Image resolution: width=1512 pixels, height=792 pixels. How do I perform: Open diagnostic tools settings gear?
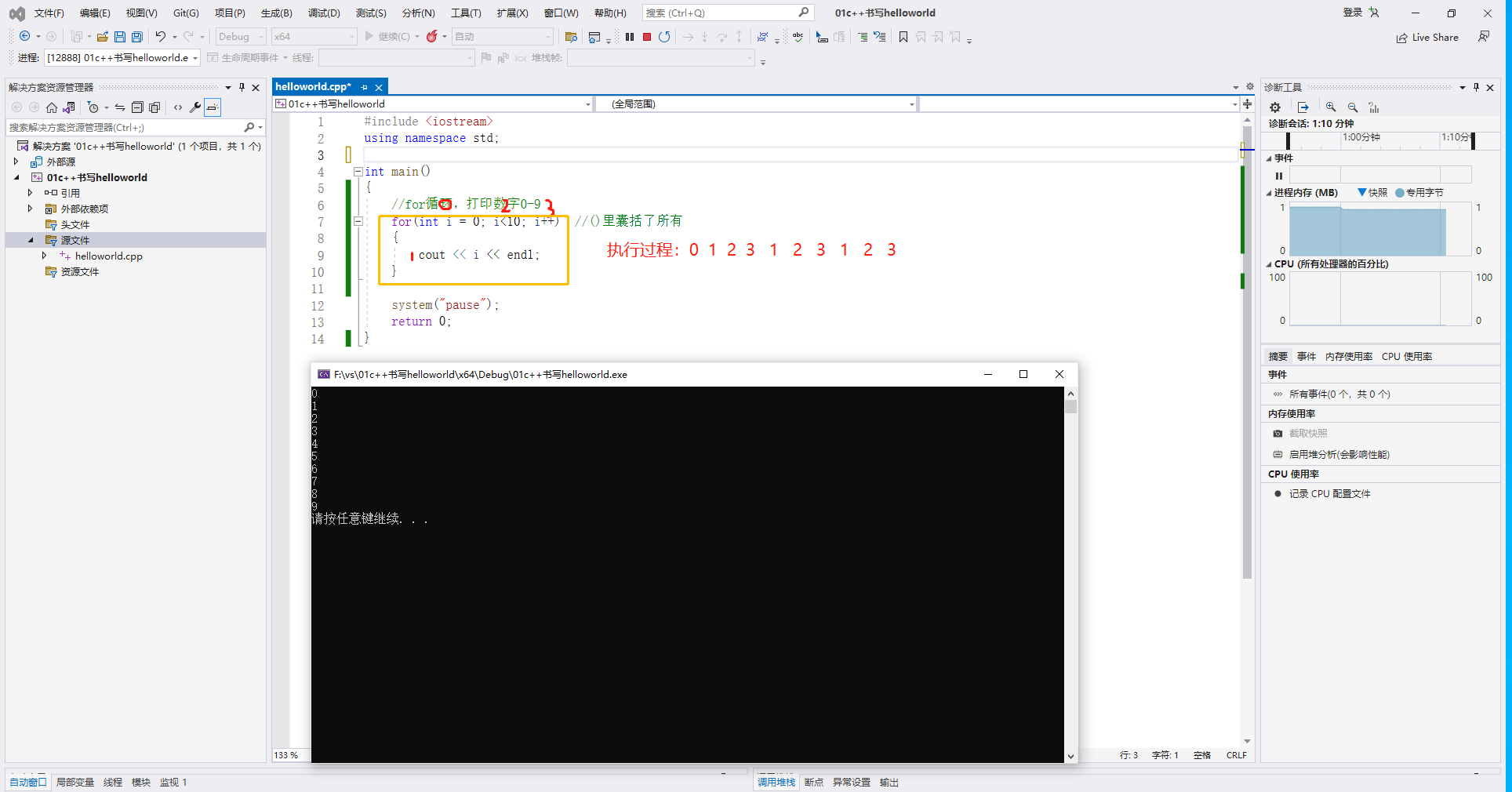click(1275, 107)
